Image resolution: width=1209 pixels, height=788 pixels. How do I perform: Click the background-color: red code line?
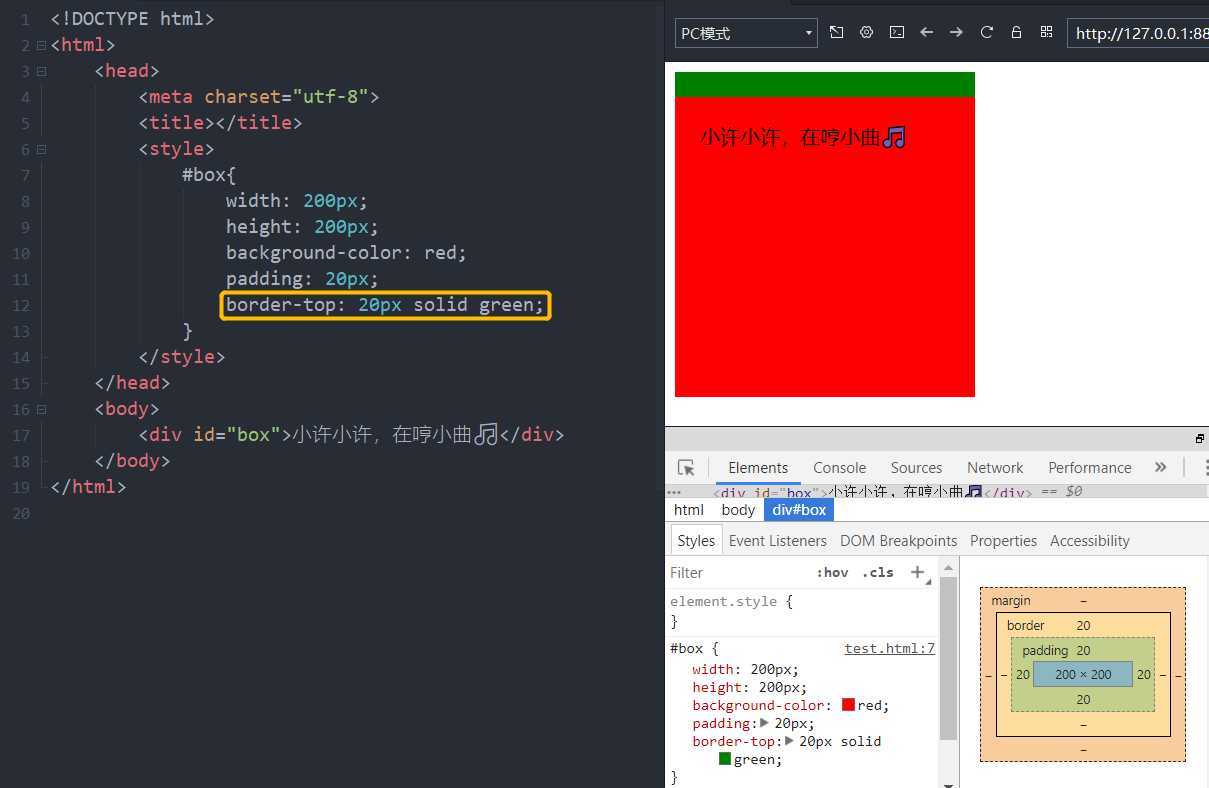click(346, 253)
